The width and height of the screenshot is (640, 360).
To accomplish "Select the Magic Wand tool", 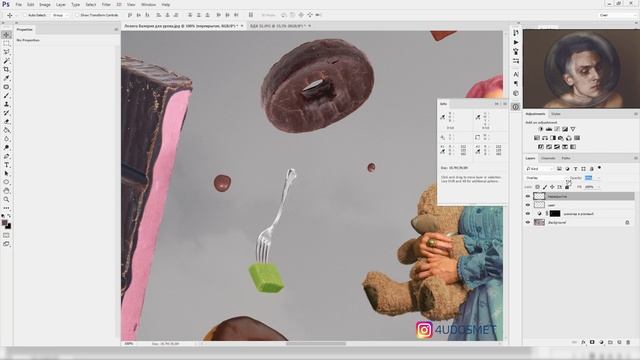I will tap(6, 61).
